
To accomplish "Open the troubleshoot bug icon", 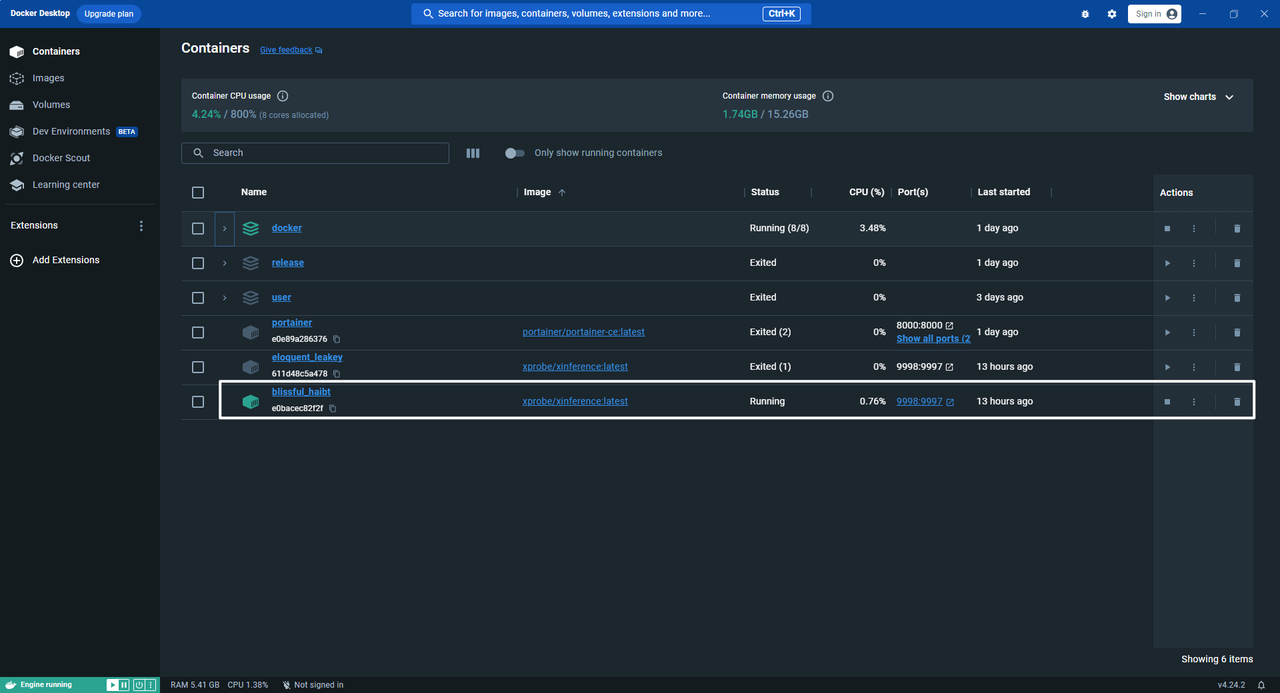I will click(x=1087, y=14).
